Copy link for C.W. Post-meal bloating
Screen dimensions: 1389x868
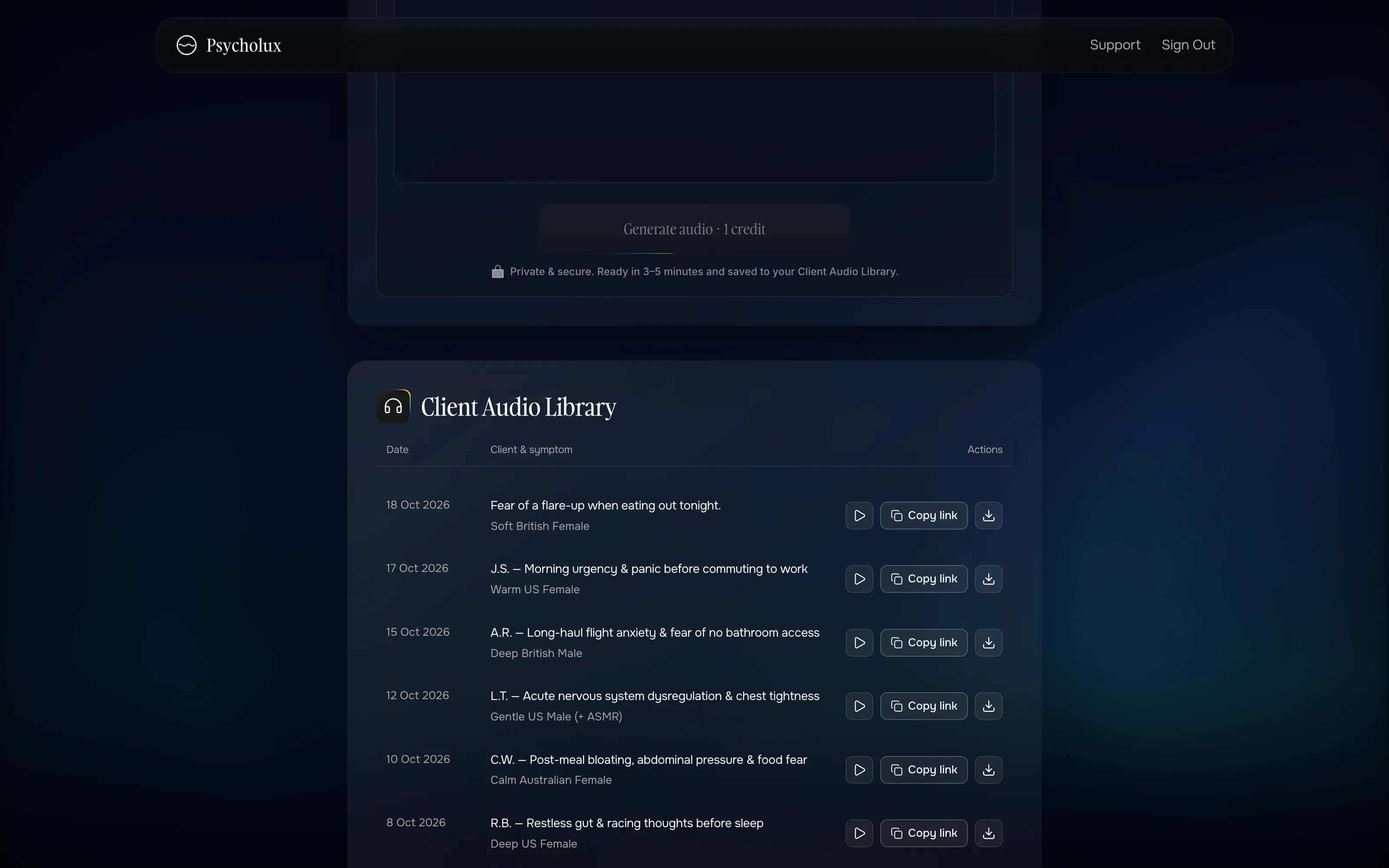click(924, 769)
